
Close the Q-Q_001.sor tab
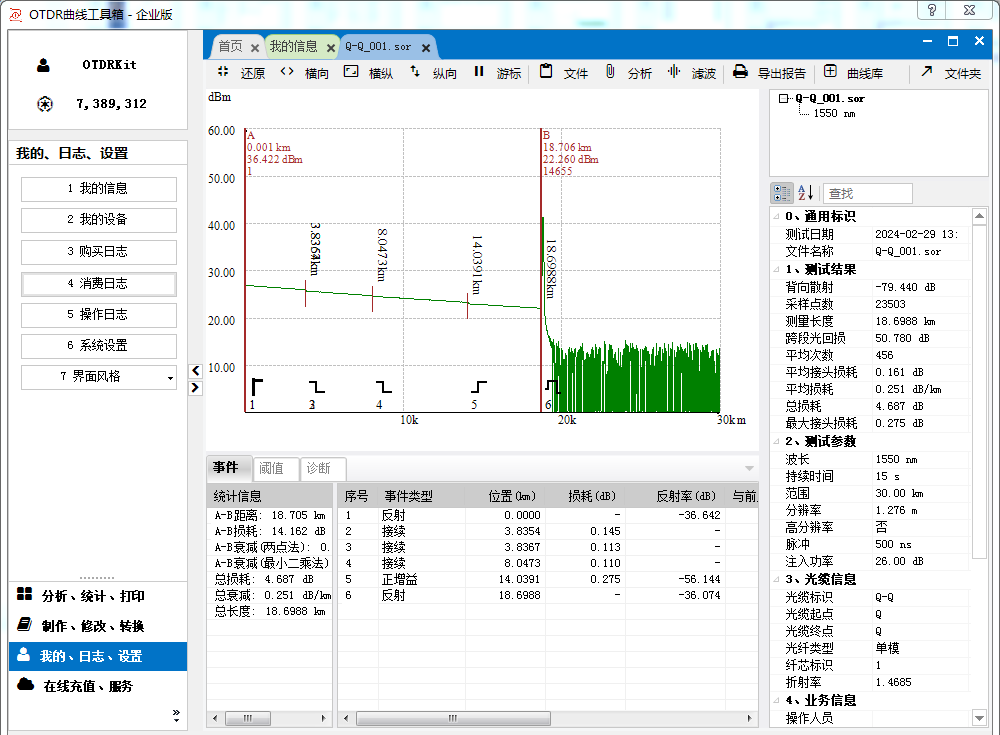426,47
